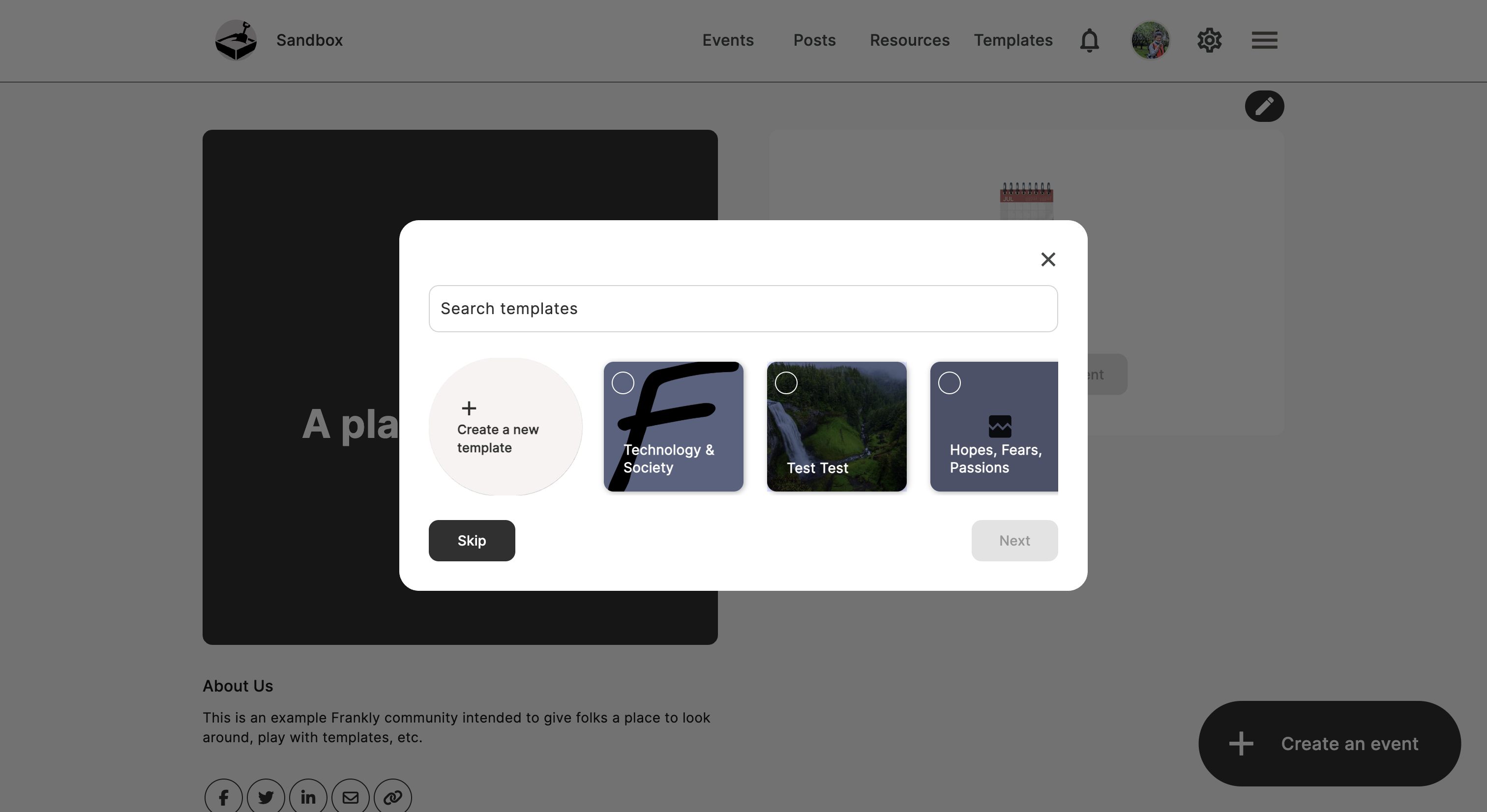This screenshot has width=1487, height=812.
Task: Select Hopes, Fears, Passions radio circle
Action: [x=949, y=383]
